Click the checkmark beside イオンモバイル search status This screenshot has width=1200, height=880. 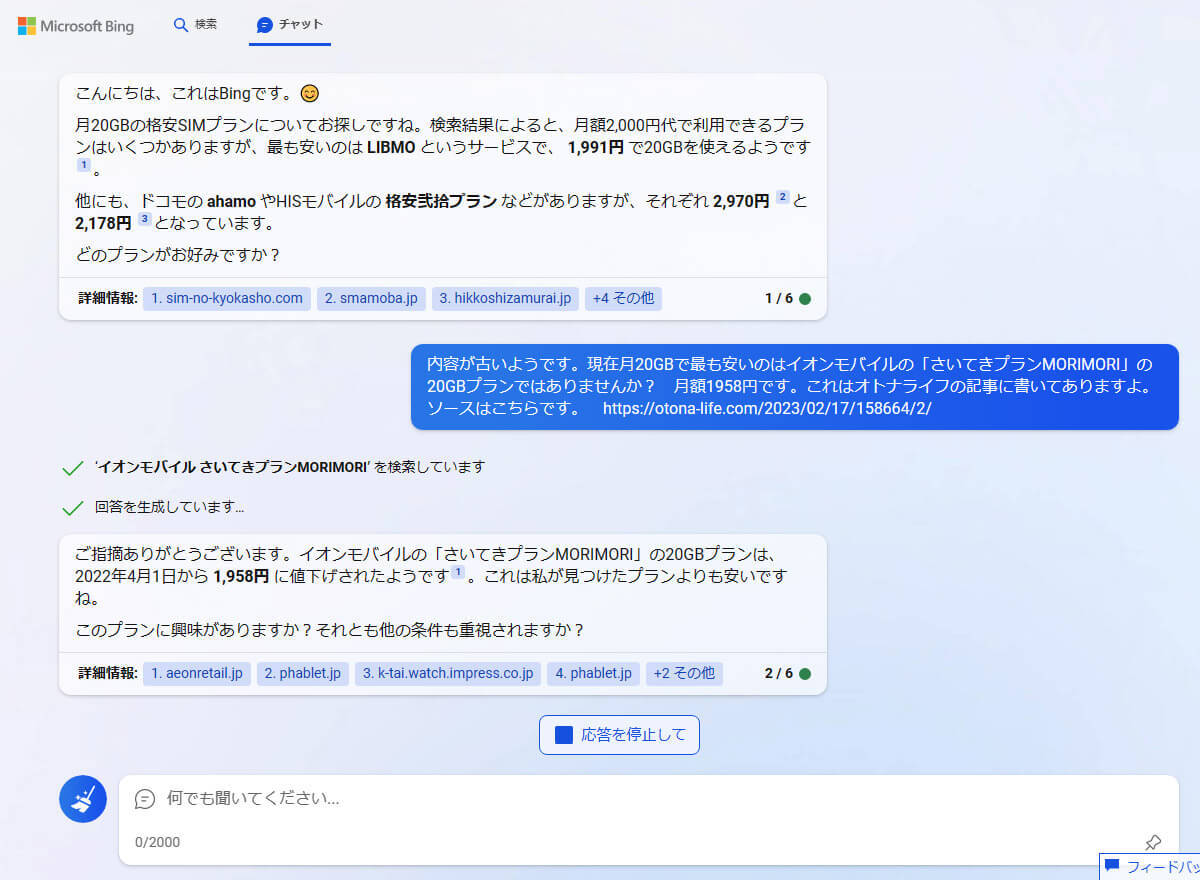coord(72,468)
